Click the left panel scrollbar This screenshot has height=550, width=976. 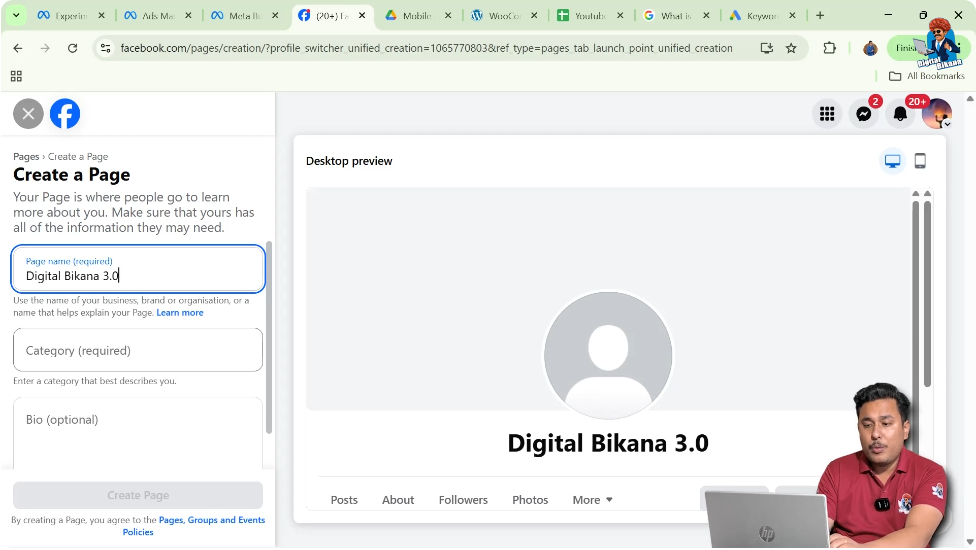click(269, 338)
